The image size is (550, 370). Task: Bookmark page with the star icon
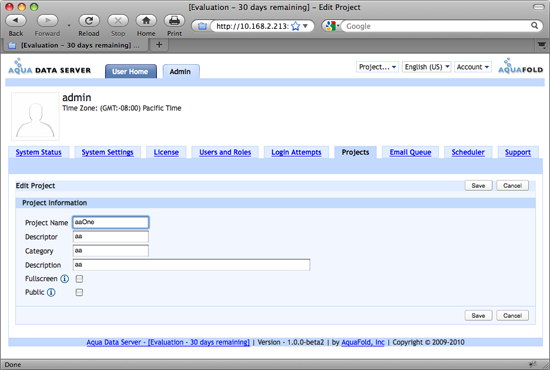296,26
